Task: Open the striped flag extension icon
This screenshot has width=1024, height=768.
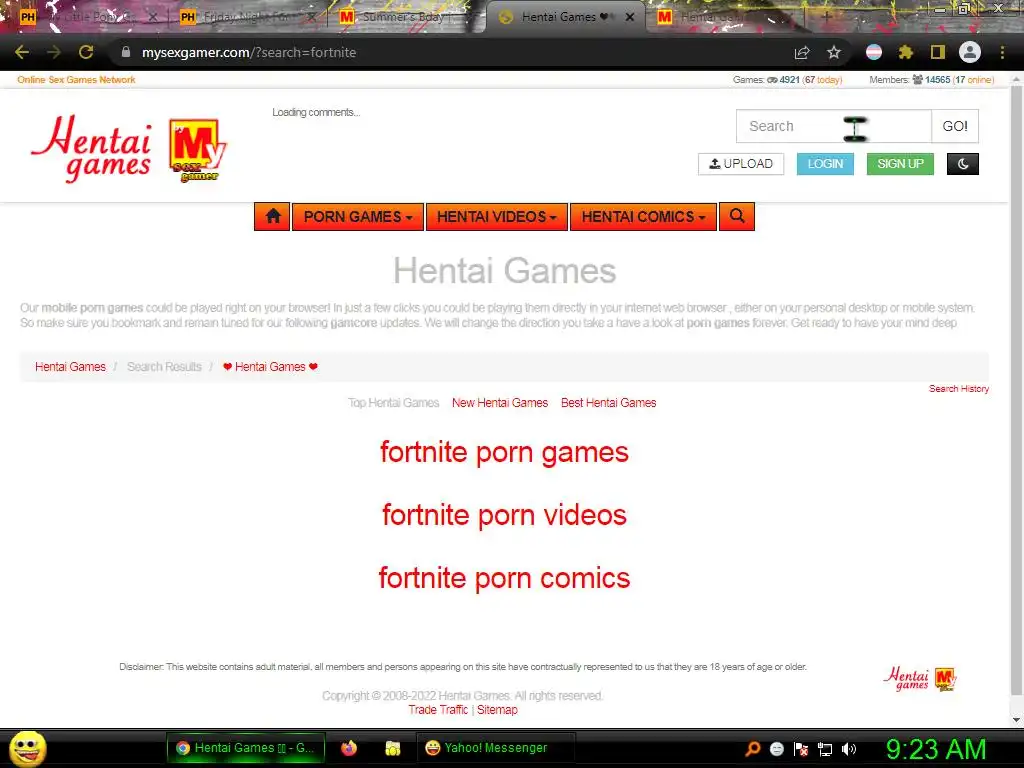Action: [874, 52]
